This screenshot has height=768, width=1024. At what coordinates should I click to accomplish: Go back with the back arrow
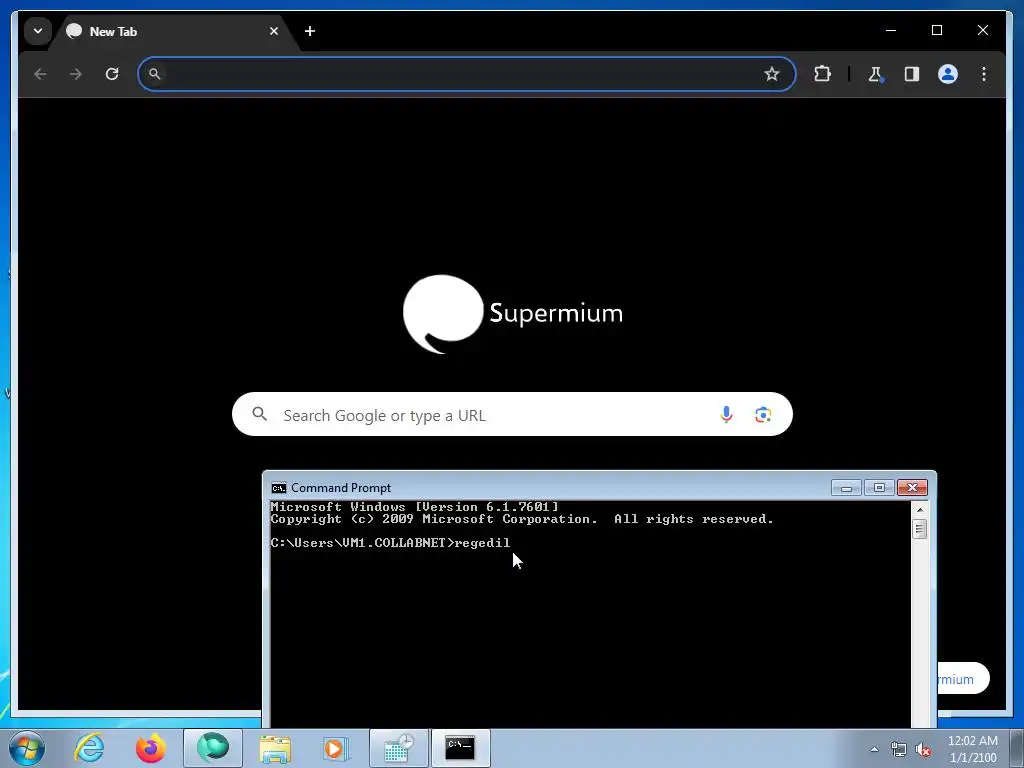click(40, 74)
